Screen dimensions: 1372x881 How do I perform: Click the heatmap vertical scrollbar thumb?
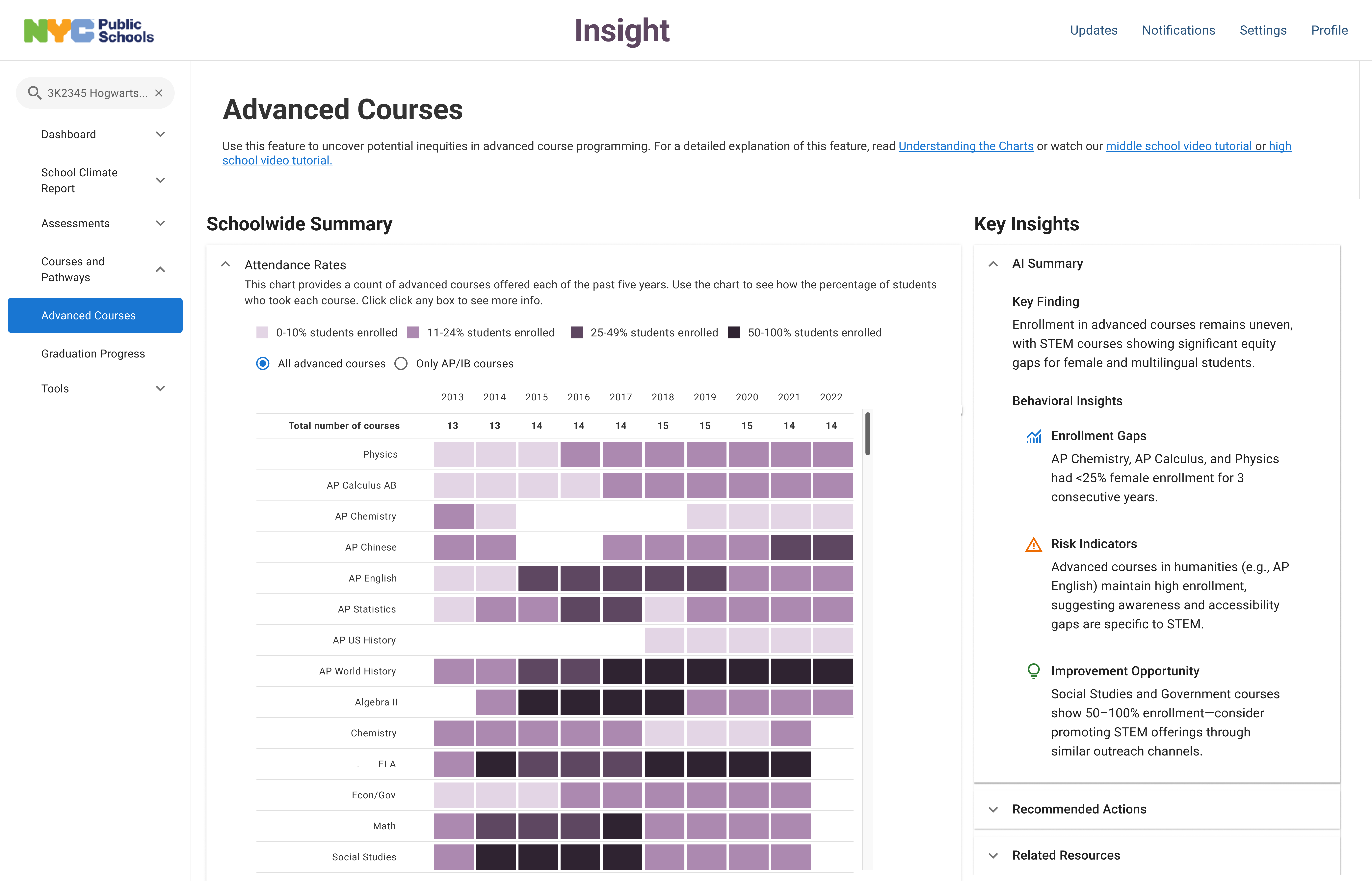[867, 434]
